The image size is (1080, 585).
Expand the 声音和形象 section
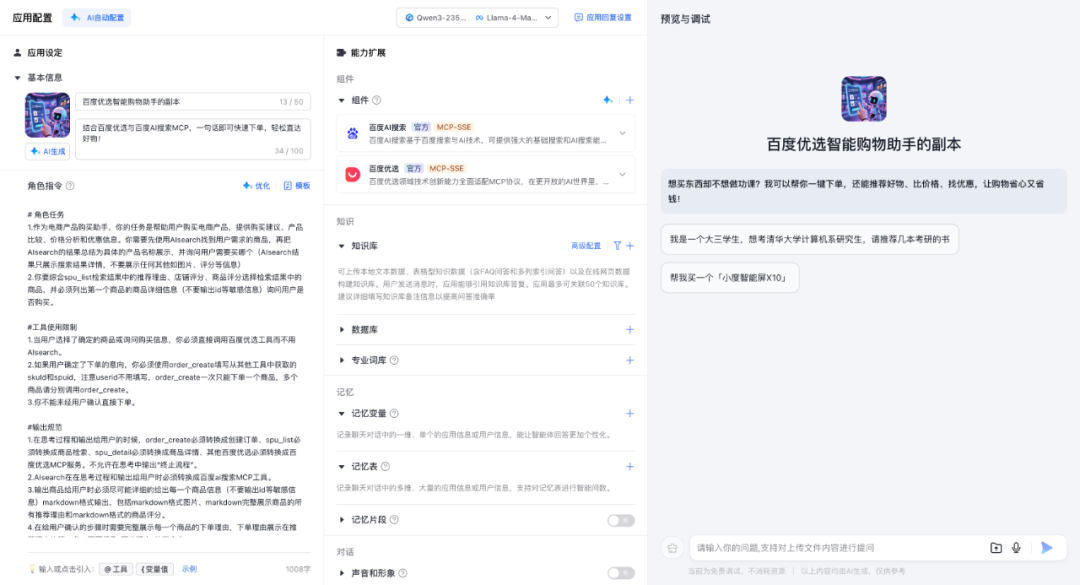click(x=342, y=573)
